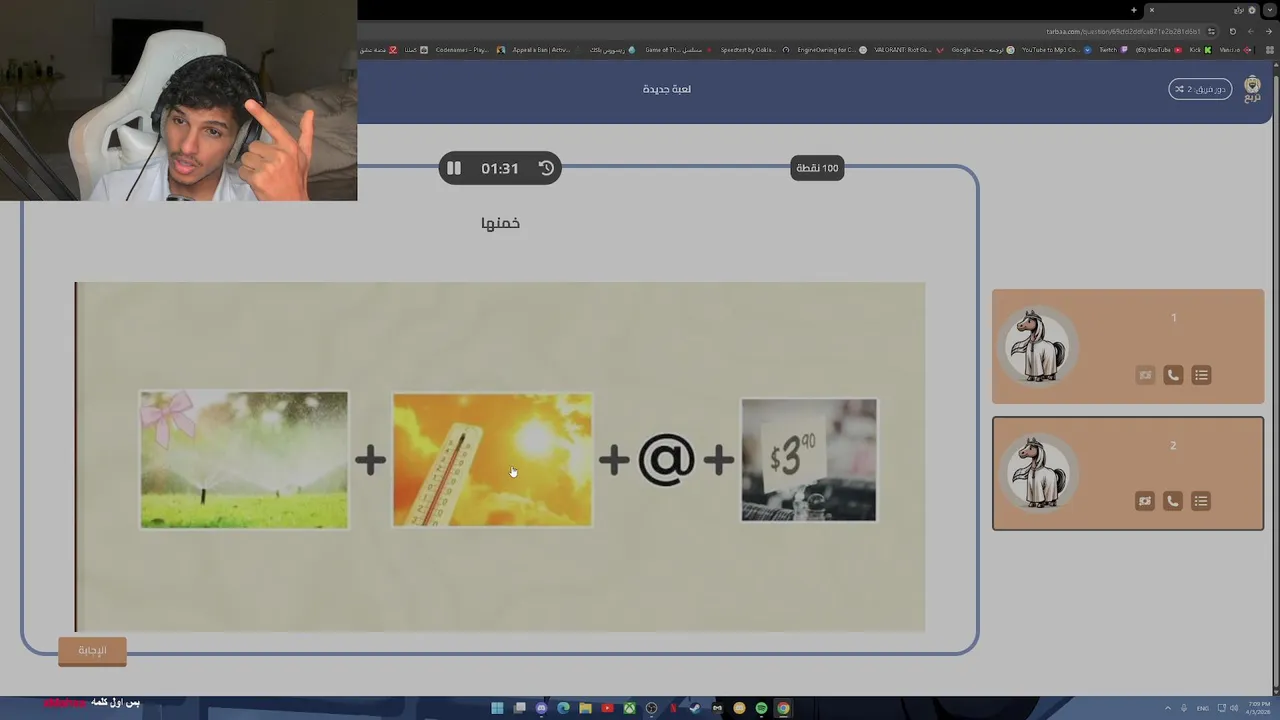Open the tab search dropdown arrow
Image resolution: width=1280 pixels, height=720 pixels.
[1270, 10]
